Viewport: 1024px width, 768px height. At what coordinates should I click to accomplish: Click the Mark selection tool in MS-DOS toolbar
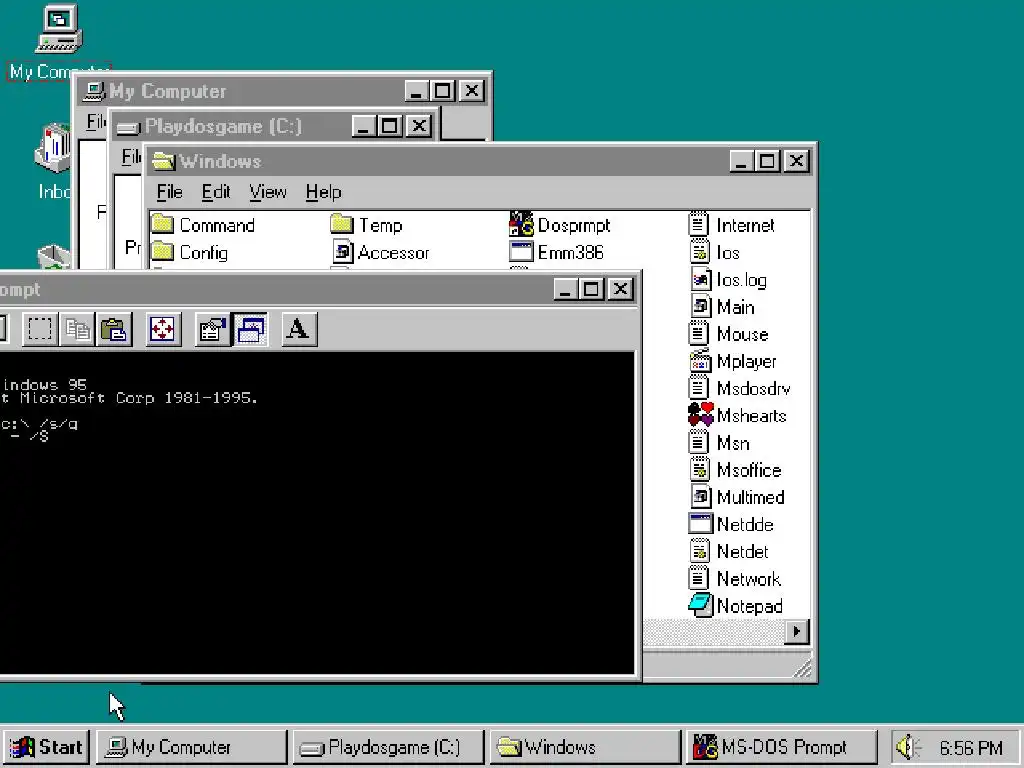pos(40,329)
